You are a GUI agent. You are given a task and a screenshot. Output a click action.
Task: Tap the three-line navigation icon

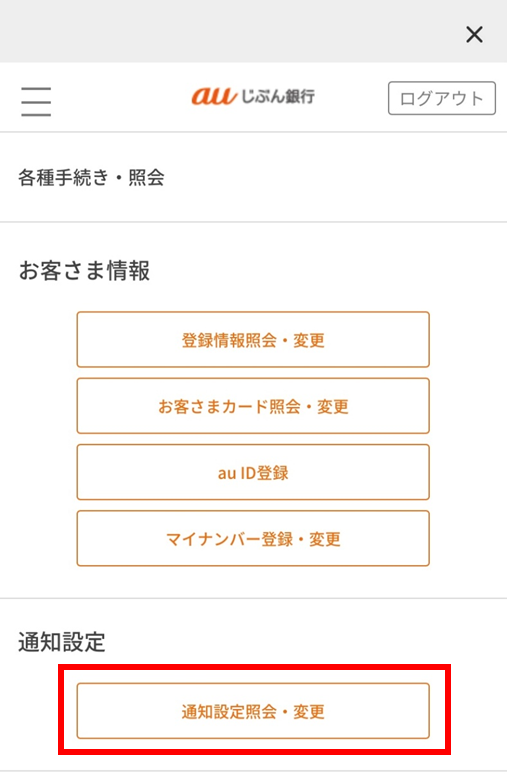coord(36,101)
